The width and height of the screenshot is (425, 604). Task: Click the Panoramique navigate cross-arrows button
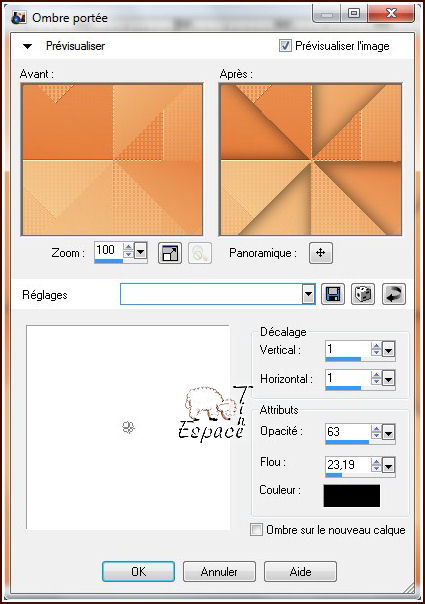(321, 253)
